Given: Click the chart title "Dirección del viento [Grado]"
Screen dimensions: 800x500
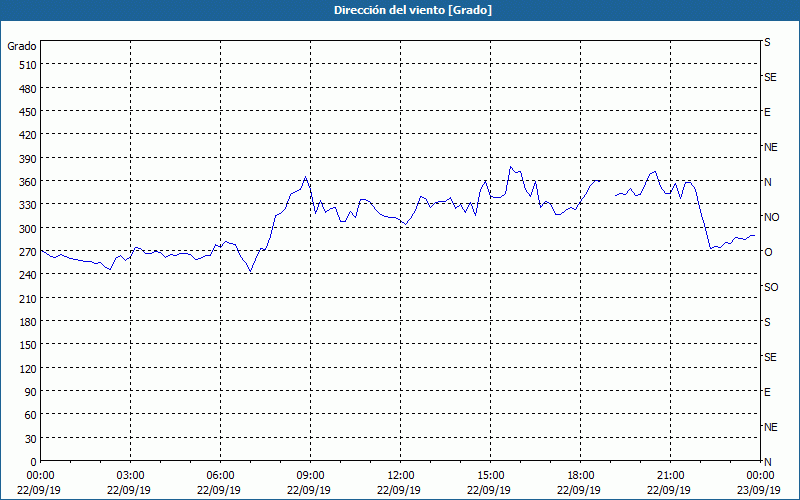Looking at the screenshot, I should tap(413, 10).
